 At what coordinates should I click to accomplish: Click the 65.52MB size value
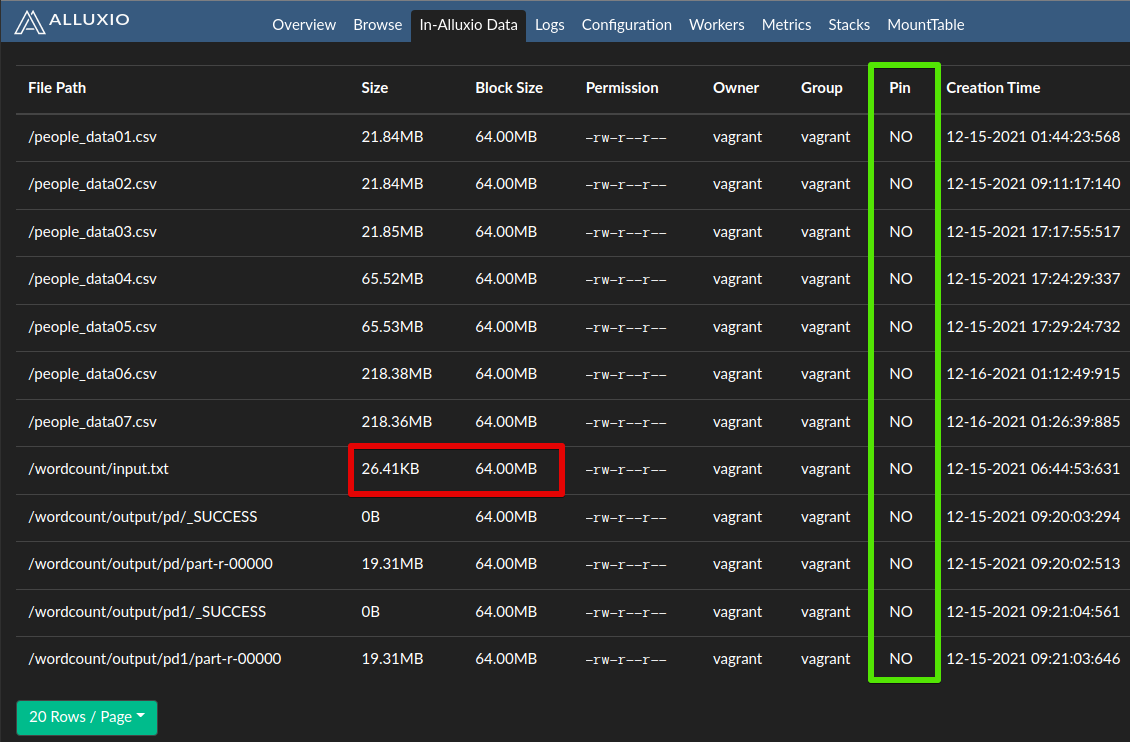click(x=392, y=279)
